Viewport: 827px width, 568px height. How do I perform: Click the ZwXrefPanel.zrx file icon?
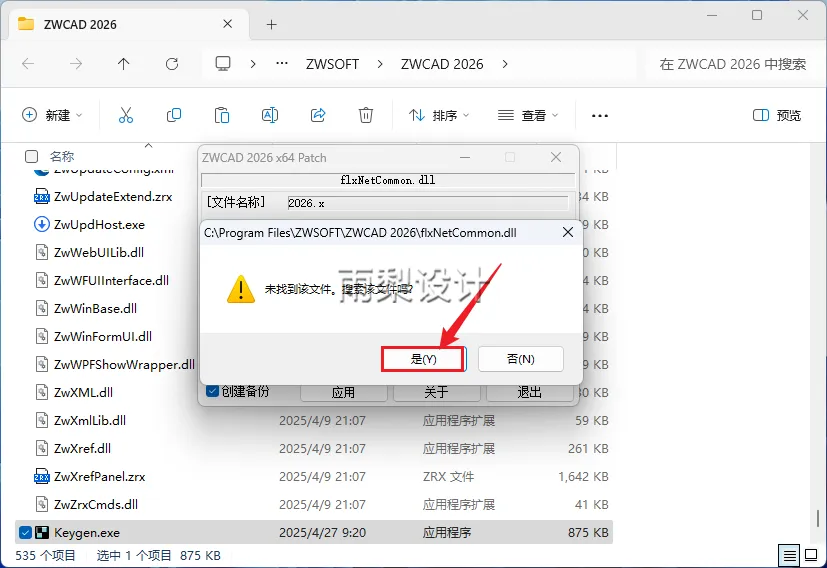(x=42, y=476)
